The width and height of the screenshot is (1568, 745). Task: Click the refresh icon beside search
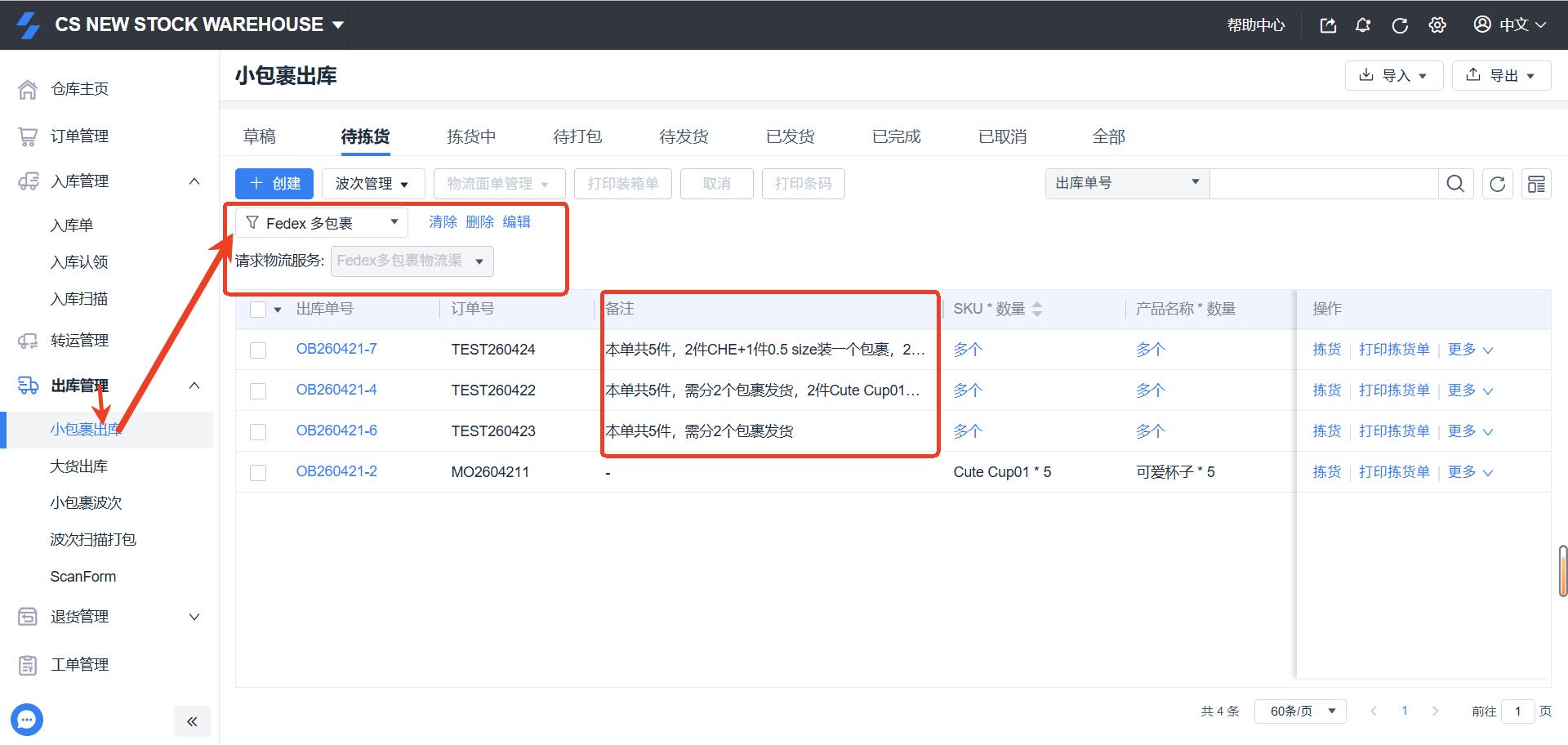[1497, 184]
